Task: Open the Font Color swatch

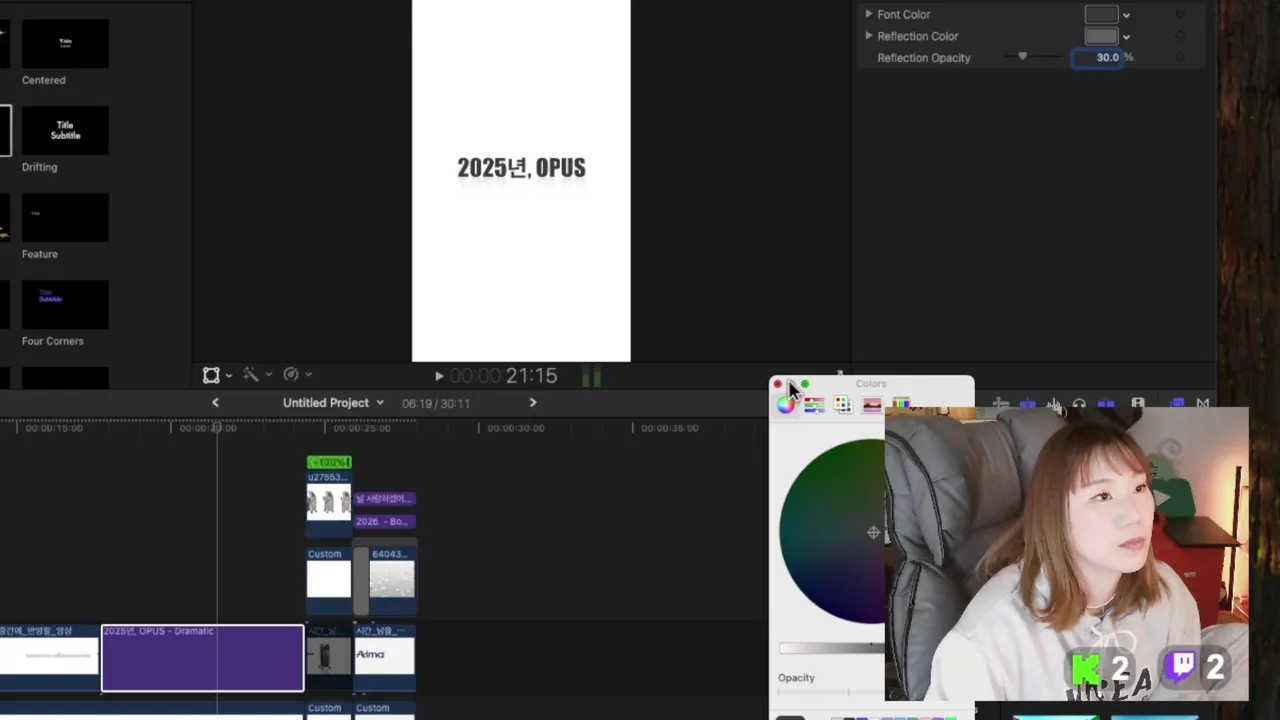Action: (x=1101, y=14)
